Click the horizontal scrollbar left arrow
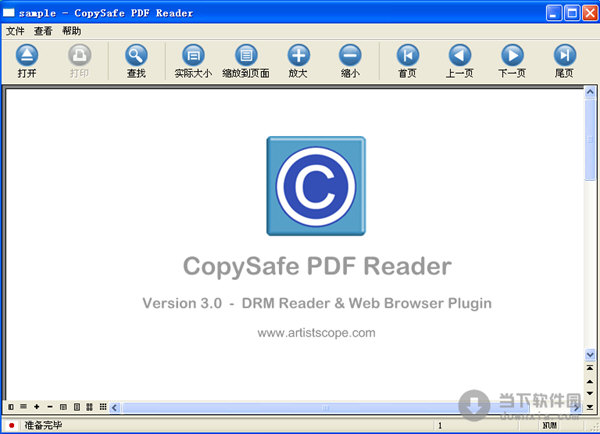 114,408
